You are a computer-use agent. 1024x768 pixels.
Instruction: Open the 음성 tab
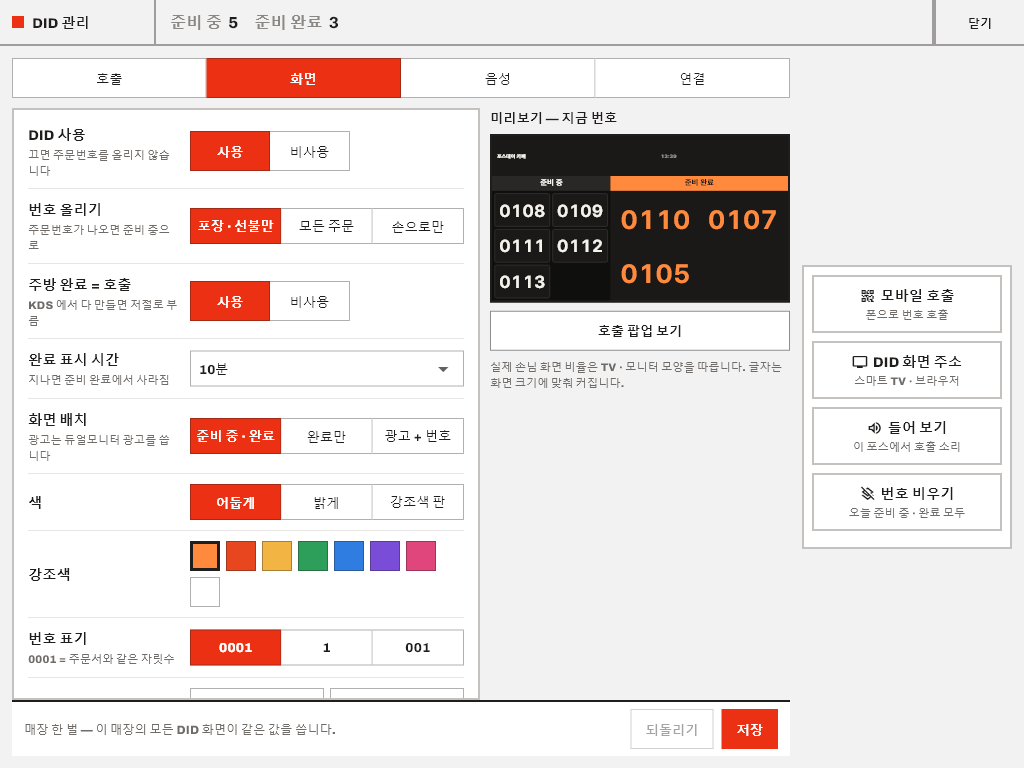pos(498,78)
